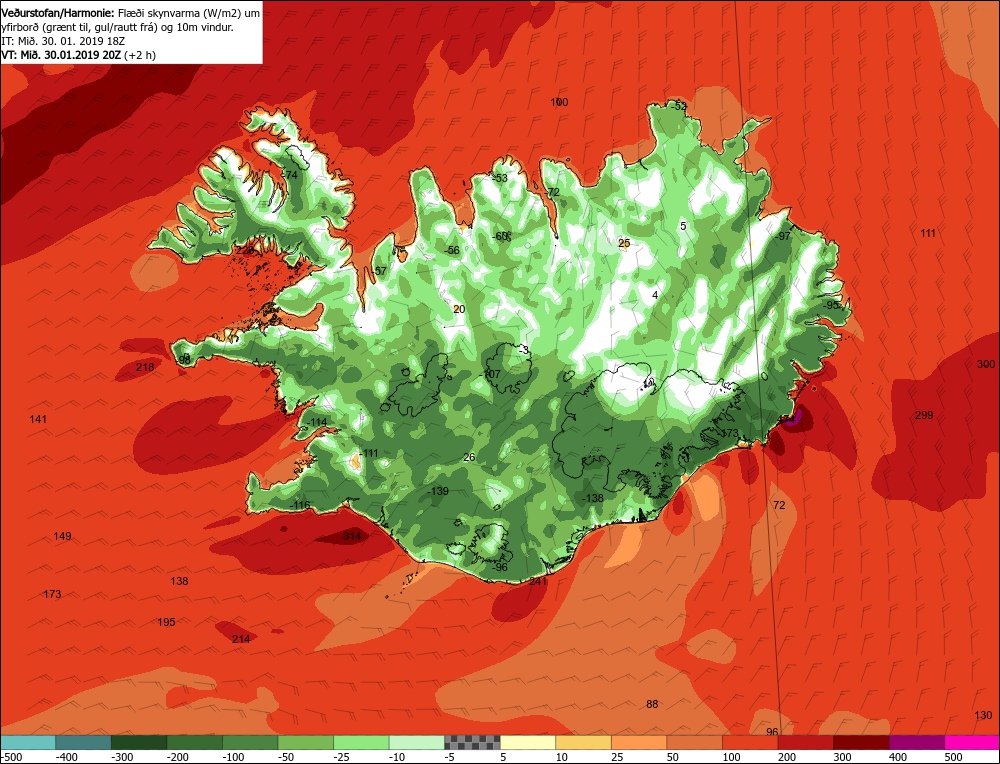Click the purple swatch between 400 and 500
Screen dimensions: 1000x764
point(916,742)
